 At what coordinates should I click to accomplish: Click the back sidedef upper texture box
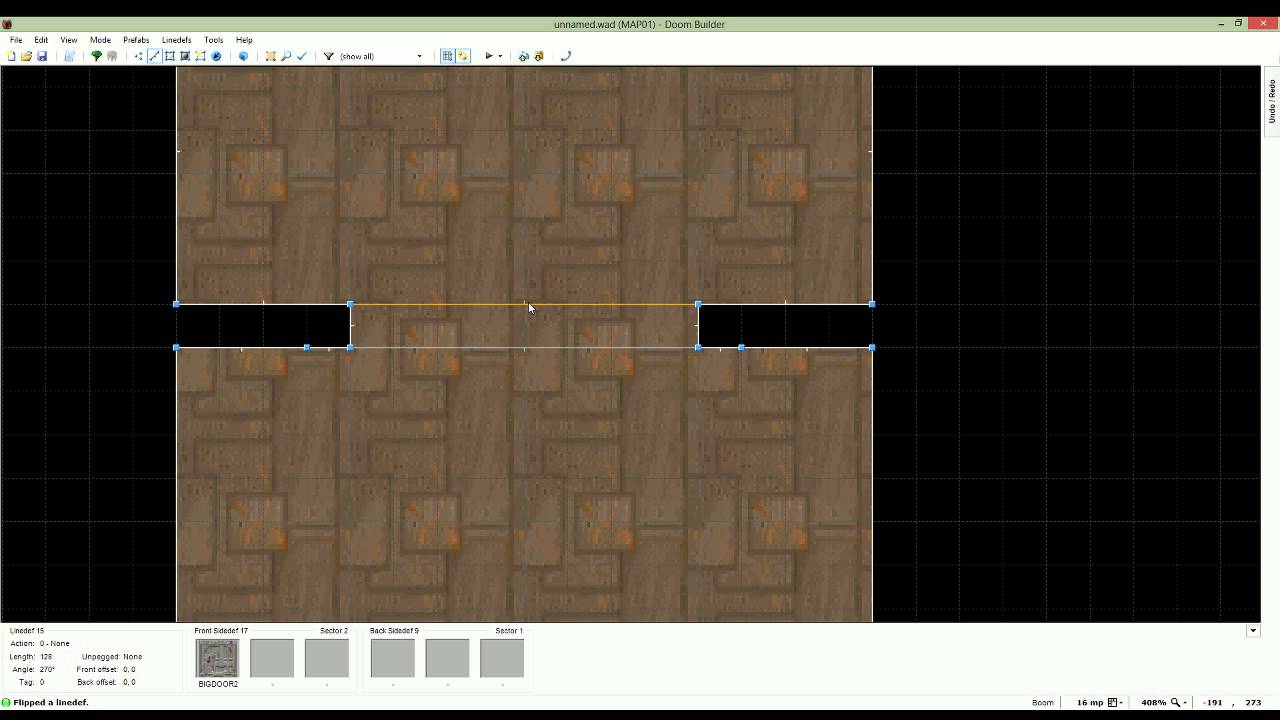click(x=392, y=659)
